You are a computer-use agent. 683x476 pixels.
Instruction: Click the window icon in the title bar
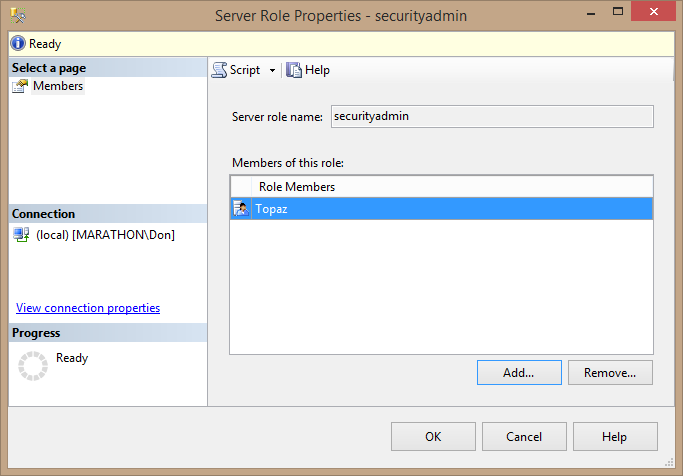click(19, 15)
